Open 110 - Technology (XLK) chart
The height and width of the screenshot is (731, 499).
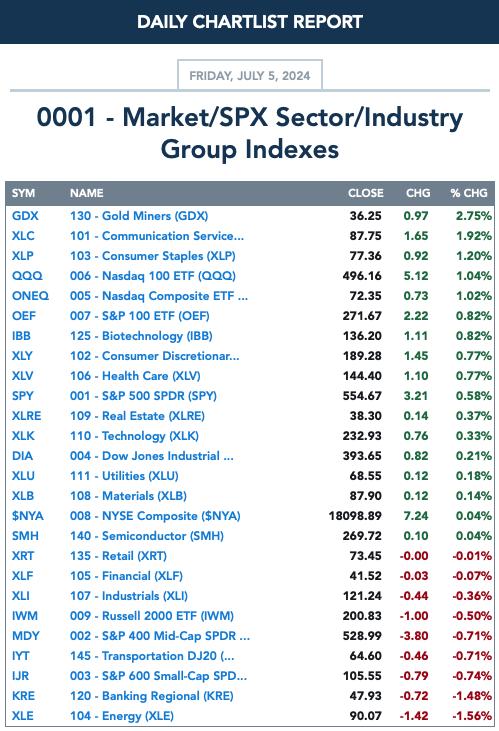(134, 436)
